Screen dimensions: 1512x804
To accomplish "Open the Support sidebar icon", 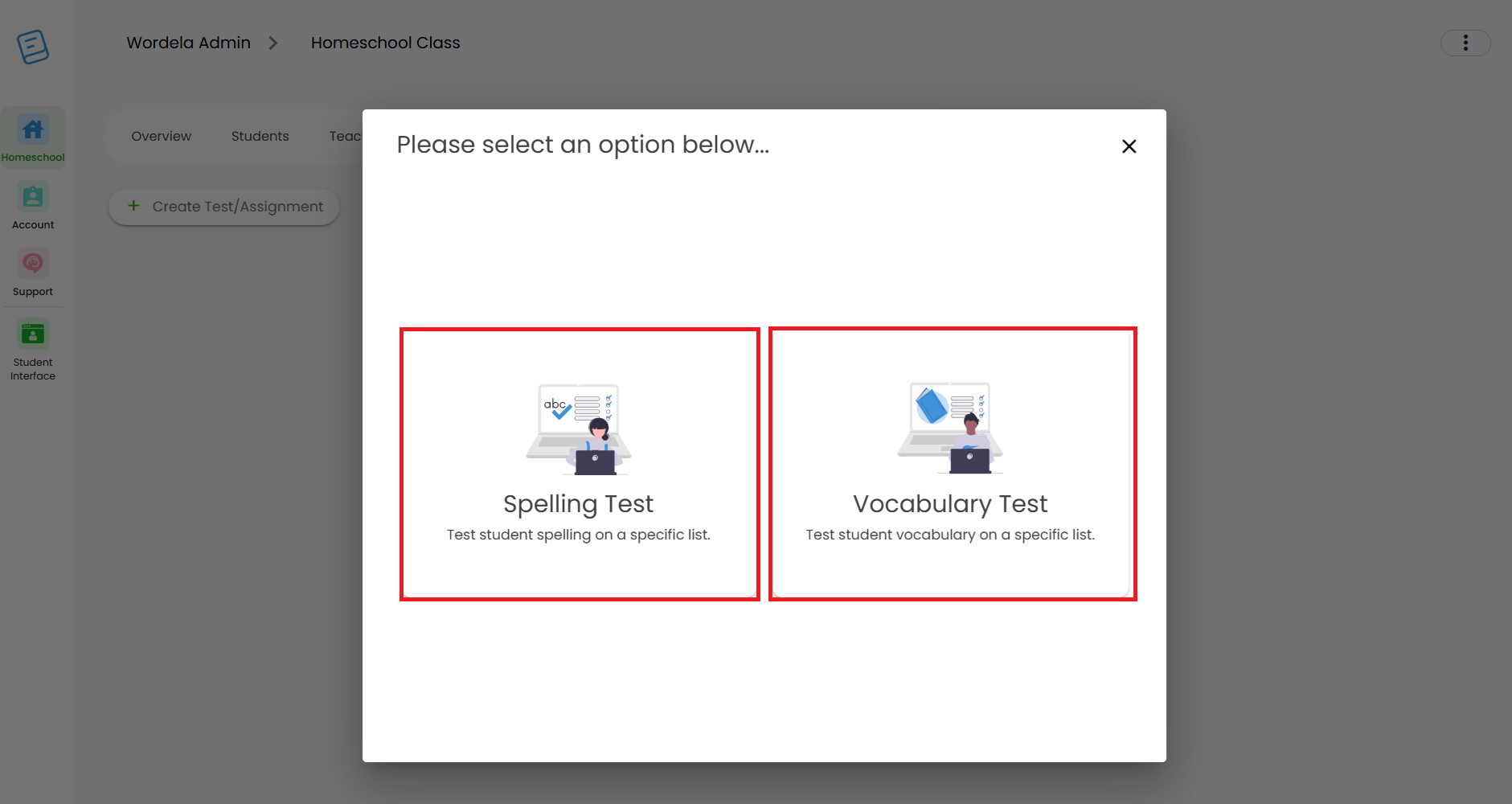I will (x=33, y=264).
